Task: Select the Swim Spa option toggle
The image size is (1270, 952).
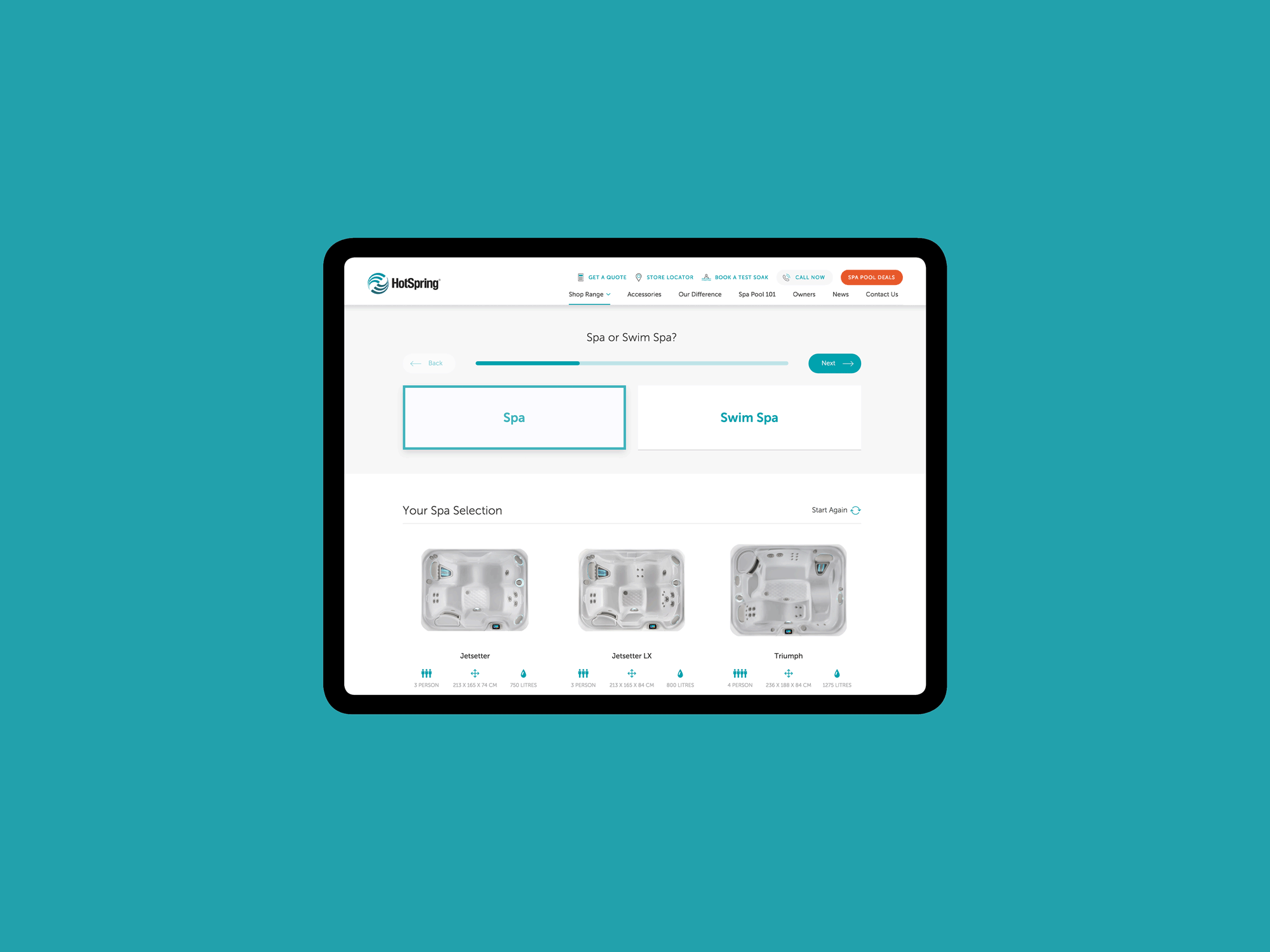Action: coord(748,418)
